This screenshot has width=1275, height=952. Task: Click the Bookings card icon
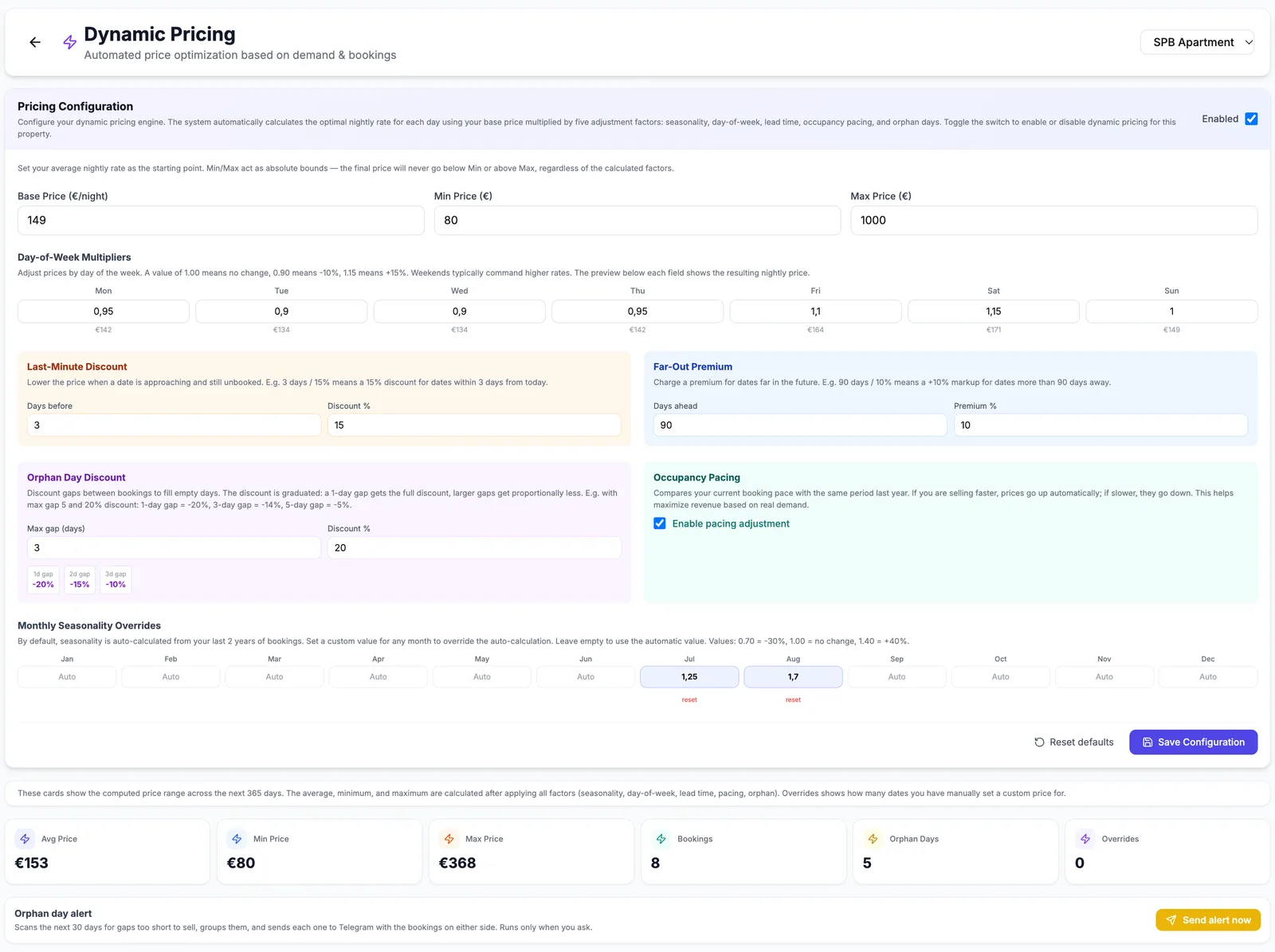click(x=661, y=839)
